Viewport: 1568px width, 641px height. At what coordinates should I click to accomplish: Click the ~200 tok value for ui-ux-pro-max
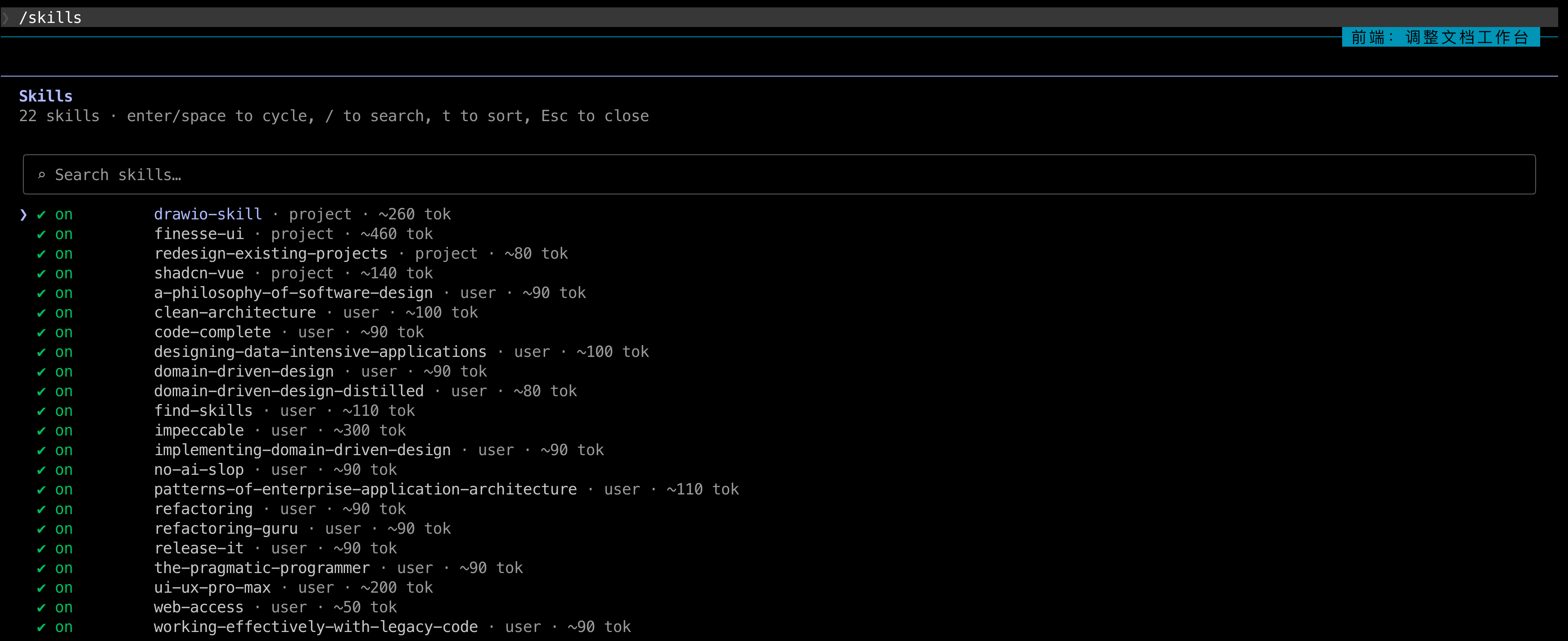point(397,587)
